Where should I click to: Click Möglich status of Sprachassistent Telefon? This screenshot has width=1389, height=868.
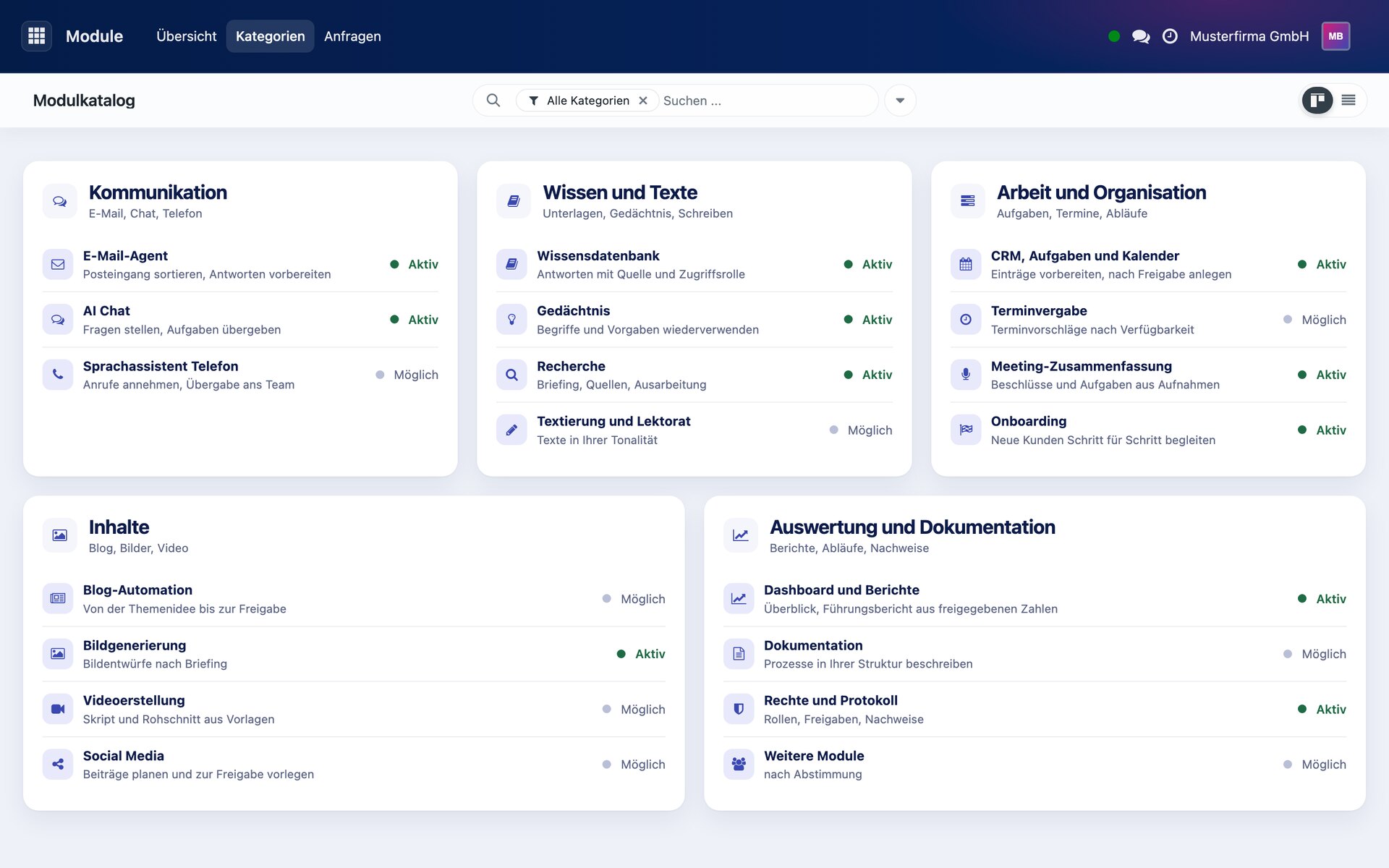[x=407, y=375]
